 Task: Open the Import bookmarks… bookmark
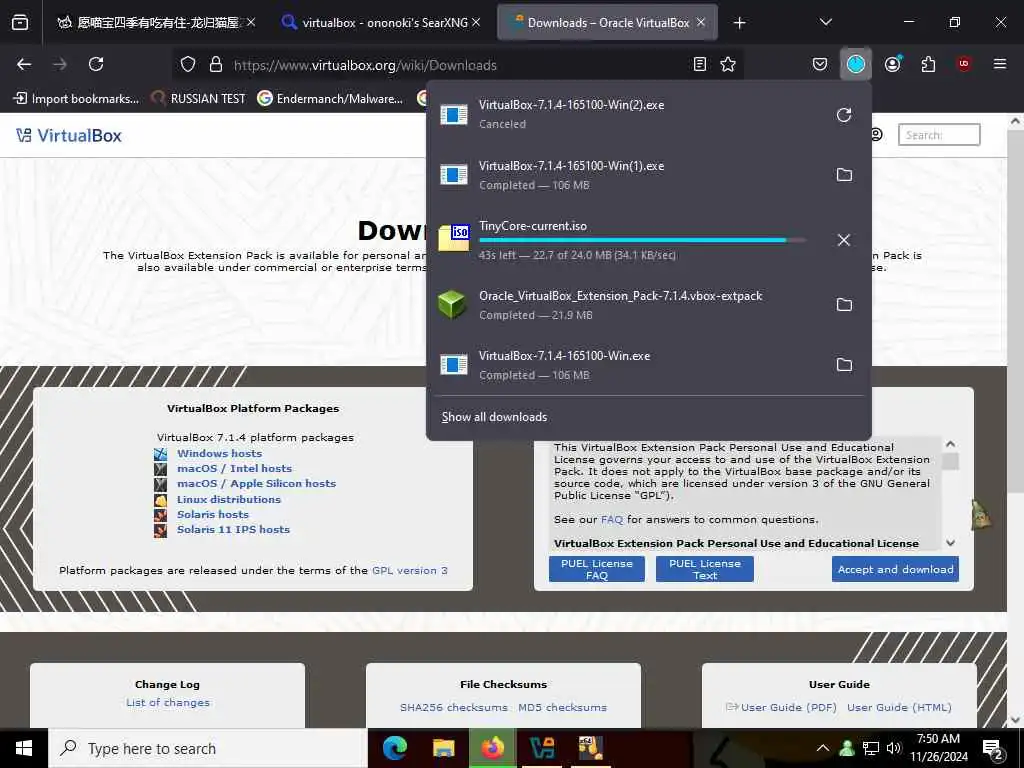pyautogui.click(x=76, y=99)
